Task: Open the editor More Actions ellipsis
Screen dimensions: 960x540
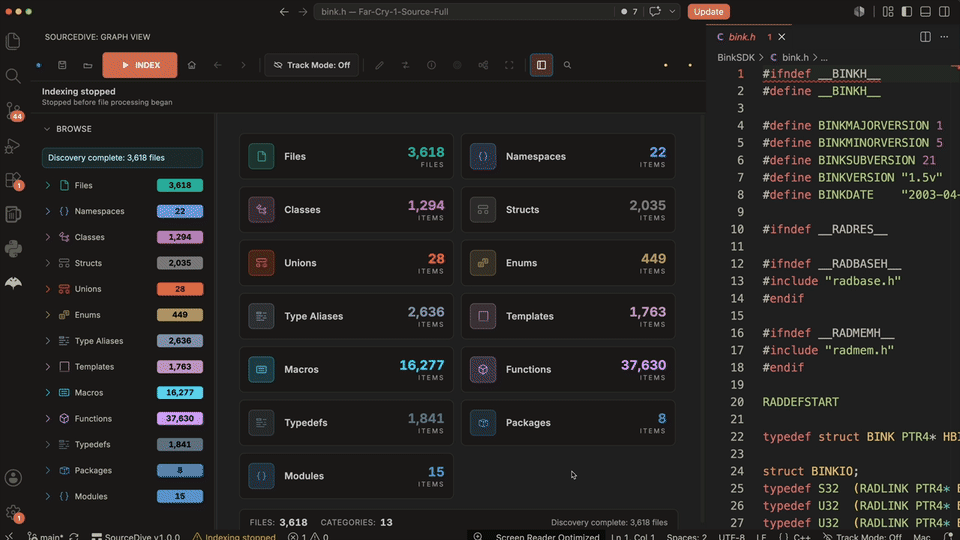Action: (944, 37)
